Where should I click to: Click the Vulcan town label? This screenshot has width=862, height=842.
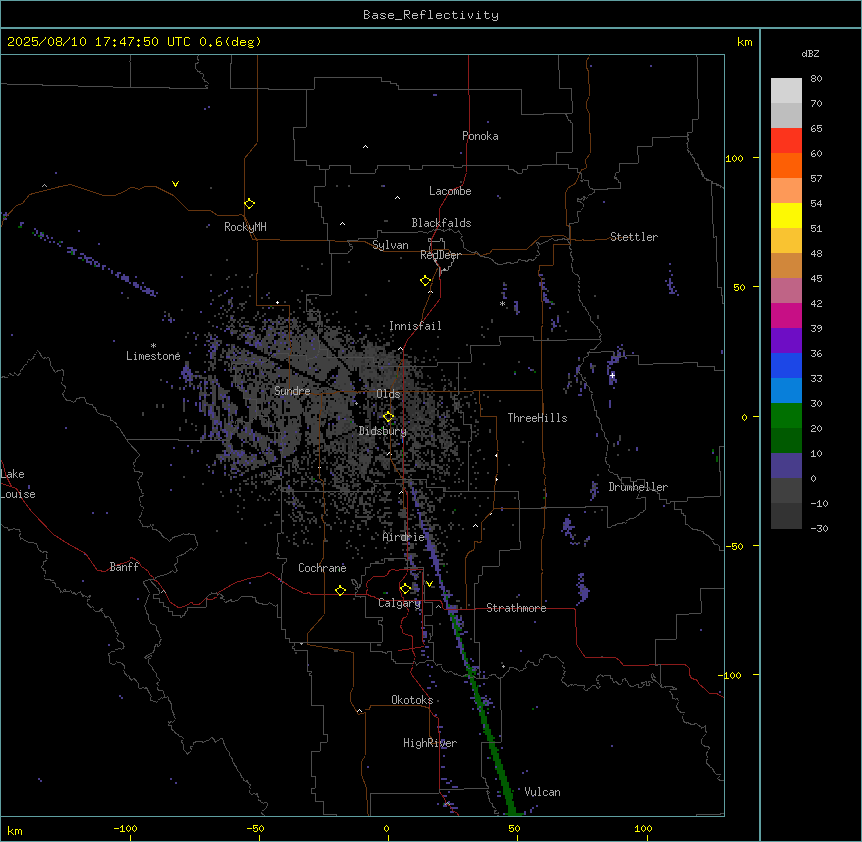click(x=543, y=792)
